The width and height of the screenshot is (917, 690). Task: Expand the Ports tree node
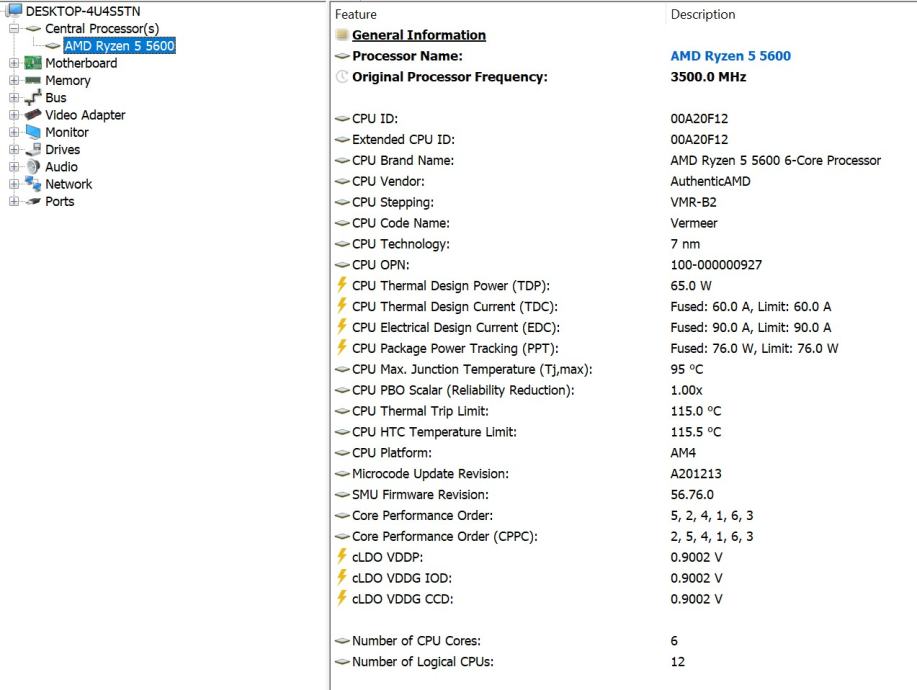pos(13,201)
